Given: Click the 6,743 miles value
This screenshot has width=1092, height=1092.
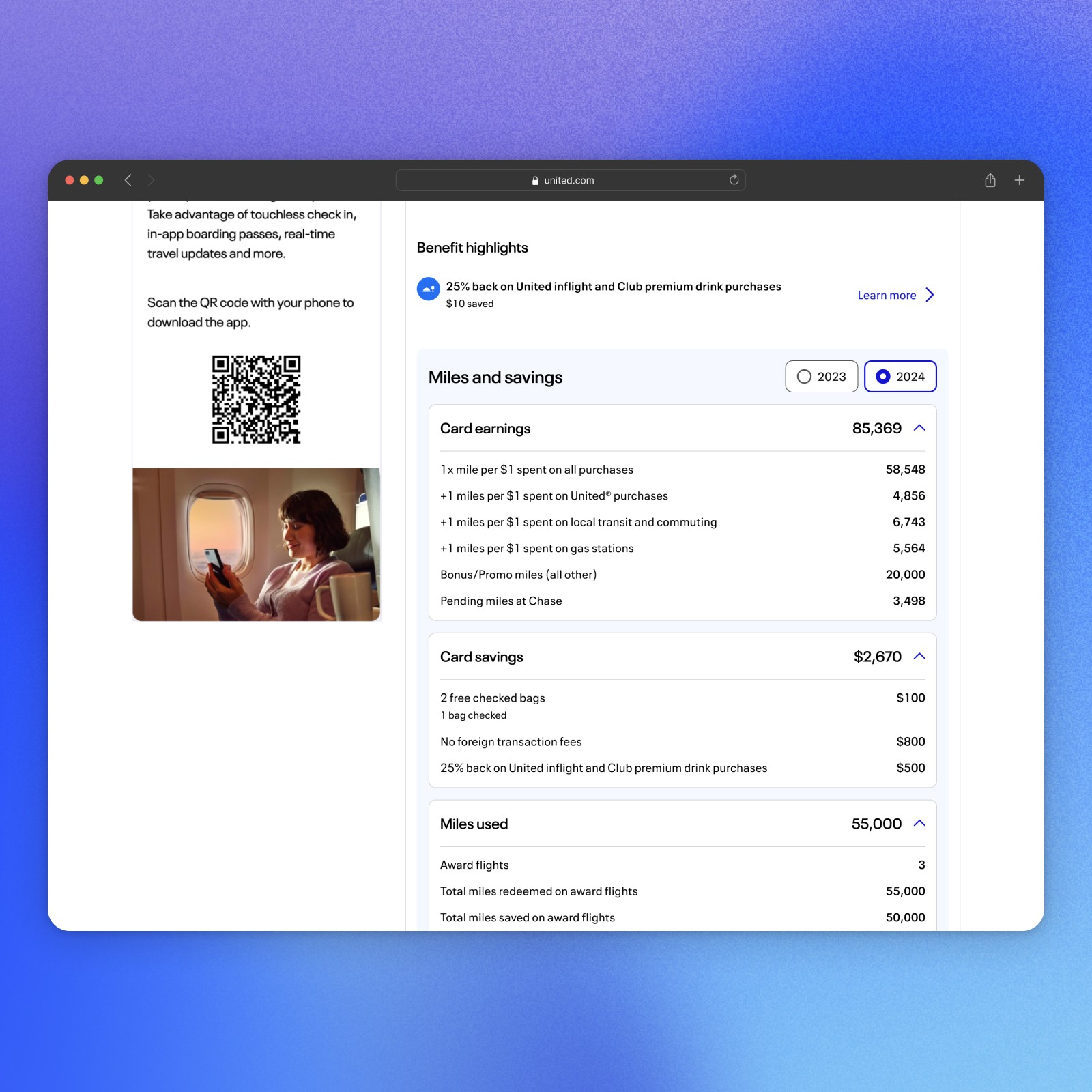Looking at the screenshot, I should coord(908,522).
